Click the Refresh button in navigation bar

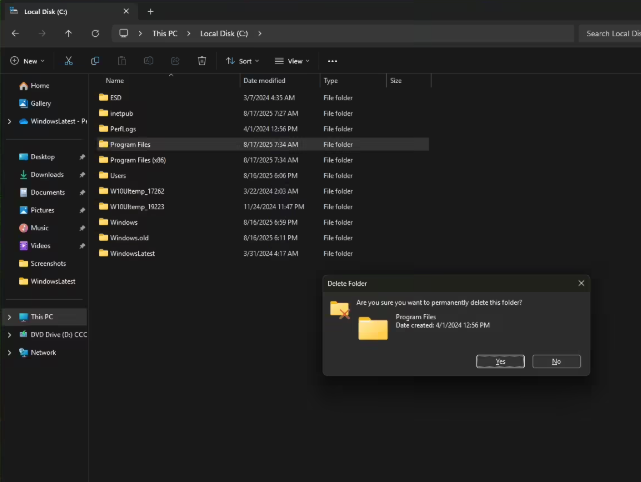(95, 33)
